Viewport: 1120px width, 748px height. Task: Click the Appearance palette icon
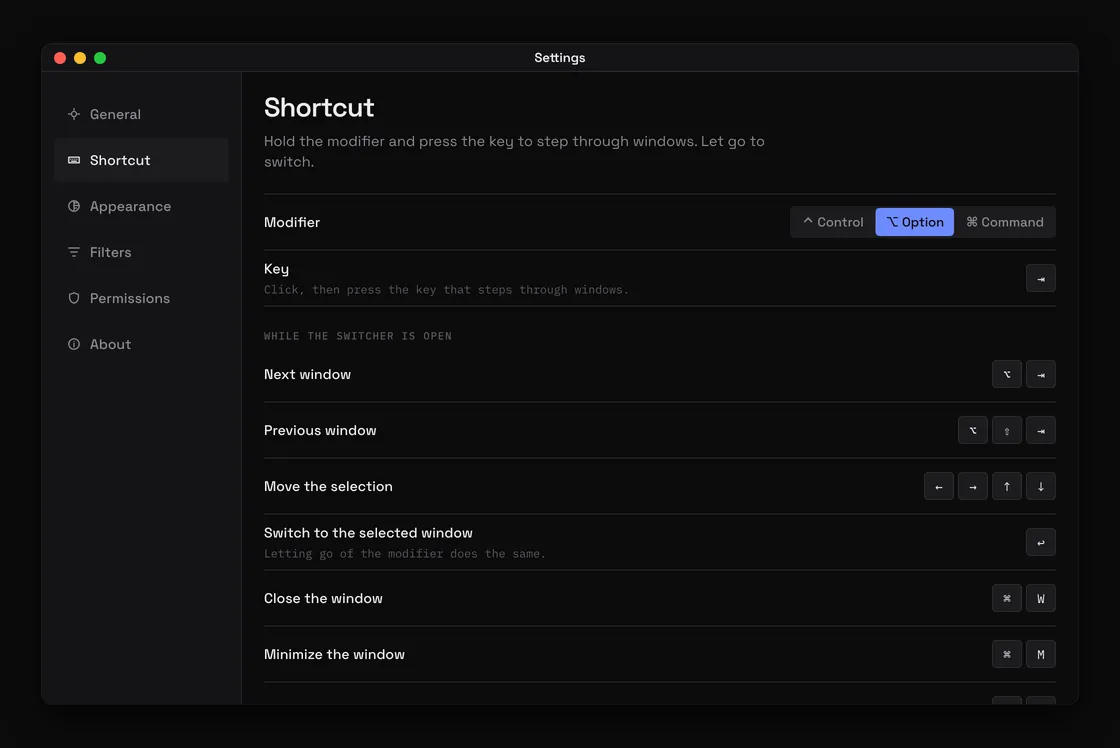(x=74, y=206)
